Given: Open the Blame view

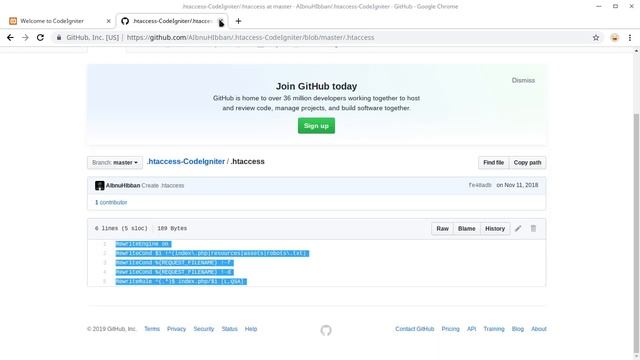Looking at the screenshot, I should [x=467, y=229].
